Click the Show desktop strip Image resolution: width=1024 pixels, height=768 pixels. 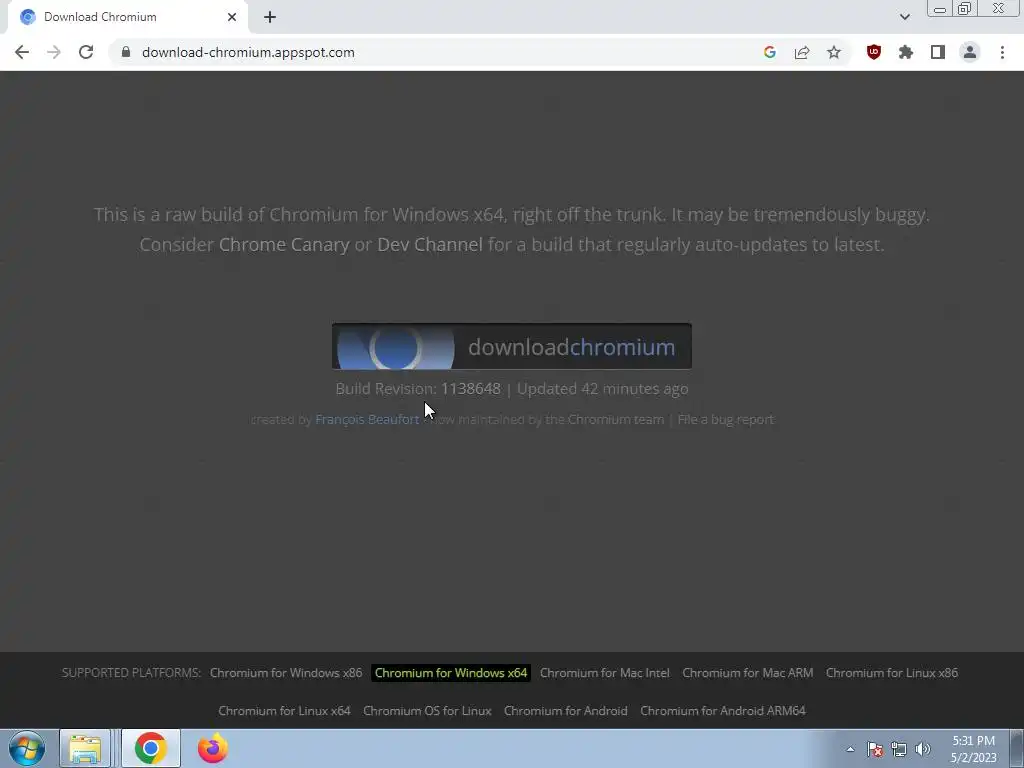coord(1017,749)
